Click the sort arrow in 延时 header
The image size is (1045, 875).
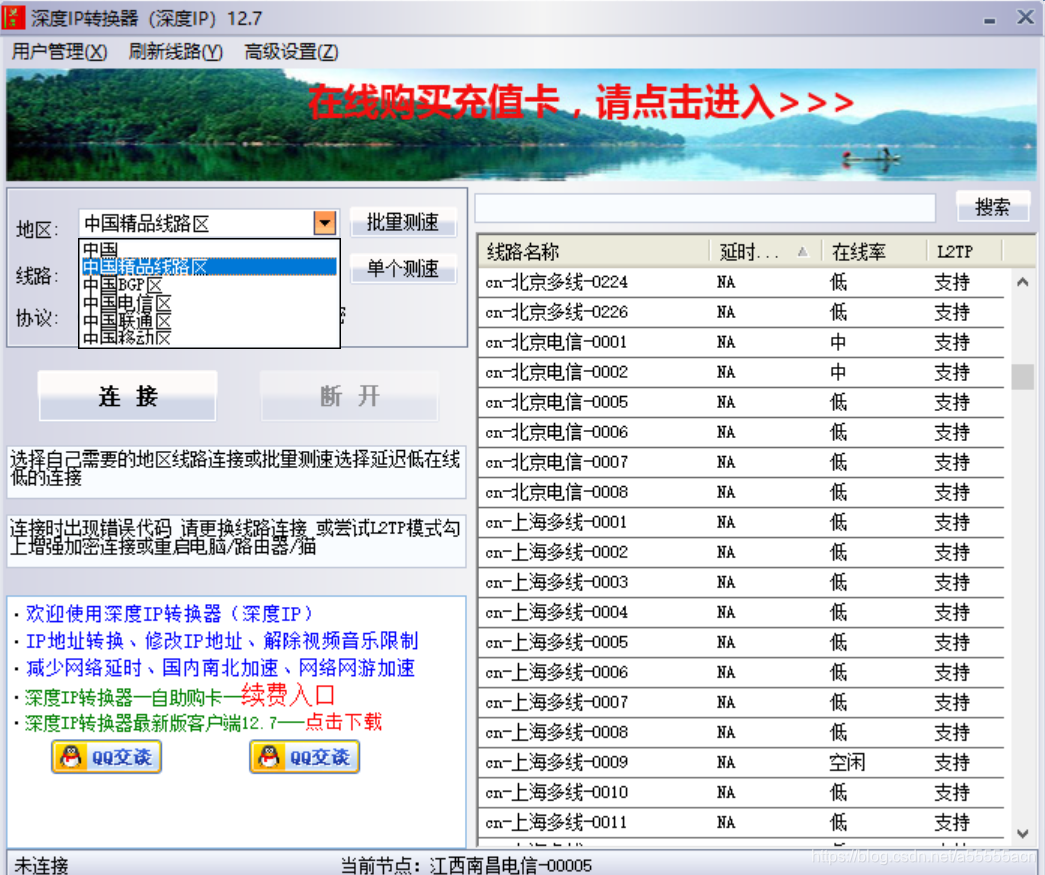coord(802,251)
